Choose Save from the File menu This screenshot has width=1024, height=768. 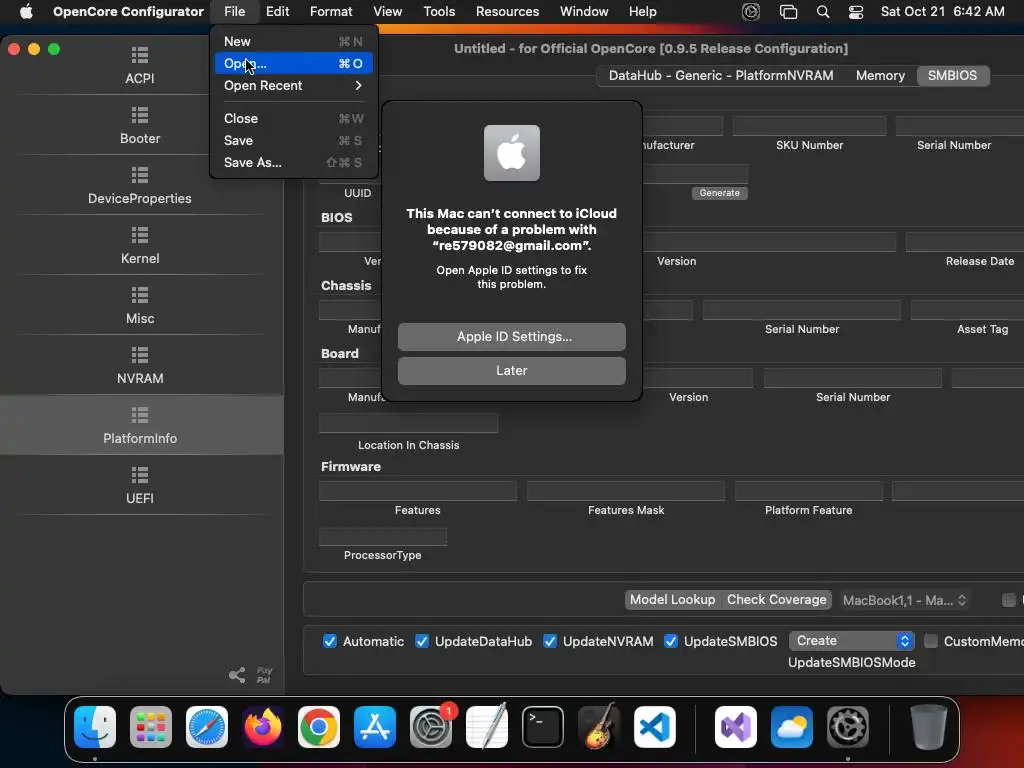tap(293, 140)
